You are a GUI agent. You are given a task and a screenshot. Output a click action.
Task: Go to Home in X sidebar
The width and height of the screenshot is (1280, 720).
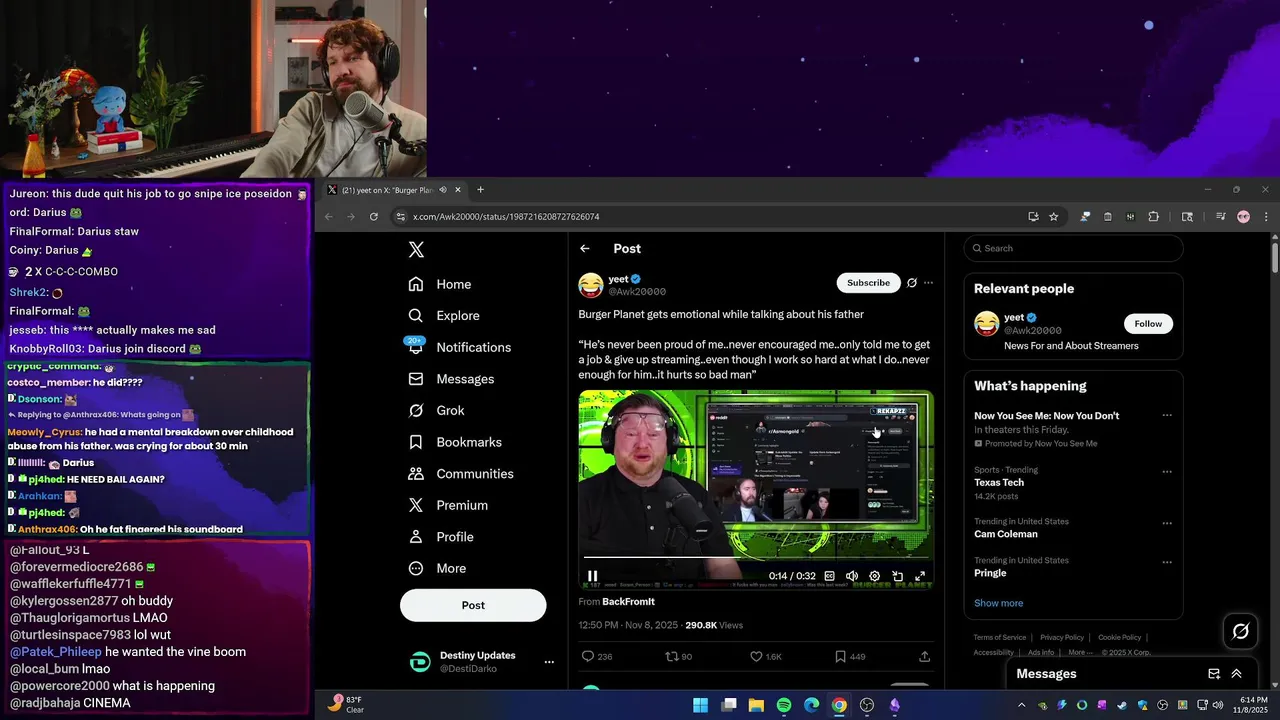(439, 284)
